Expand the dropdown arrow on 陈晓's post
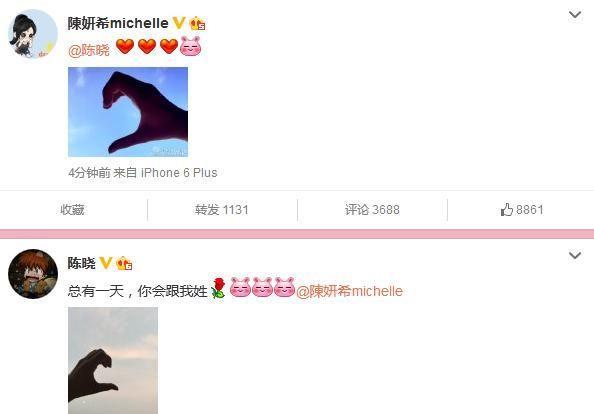Image resolution: width=594 pixels, height=414 pixels. pyautogui.click(x=575, y=255)
